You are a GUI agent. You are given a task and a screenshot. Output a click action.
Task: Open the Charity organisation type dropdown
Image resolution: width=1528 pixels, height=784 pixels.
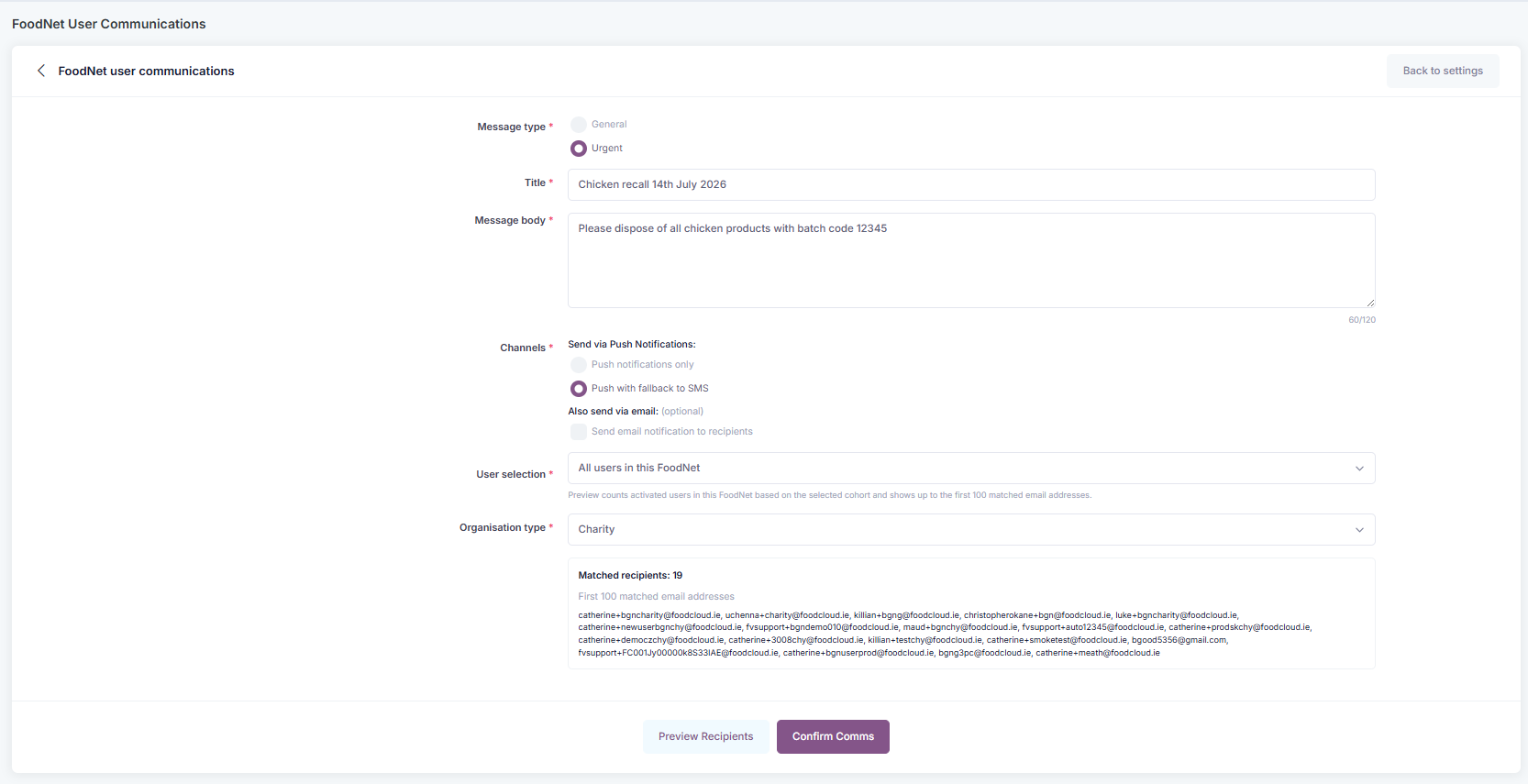click(x=971, y=530)
